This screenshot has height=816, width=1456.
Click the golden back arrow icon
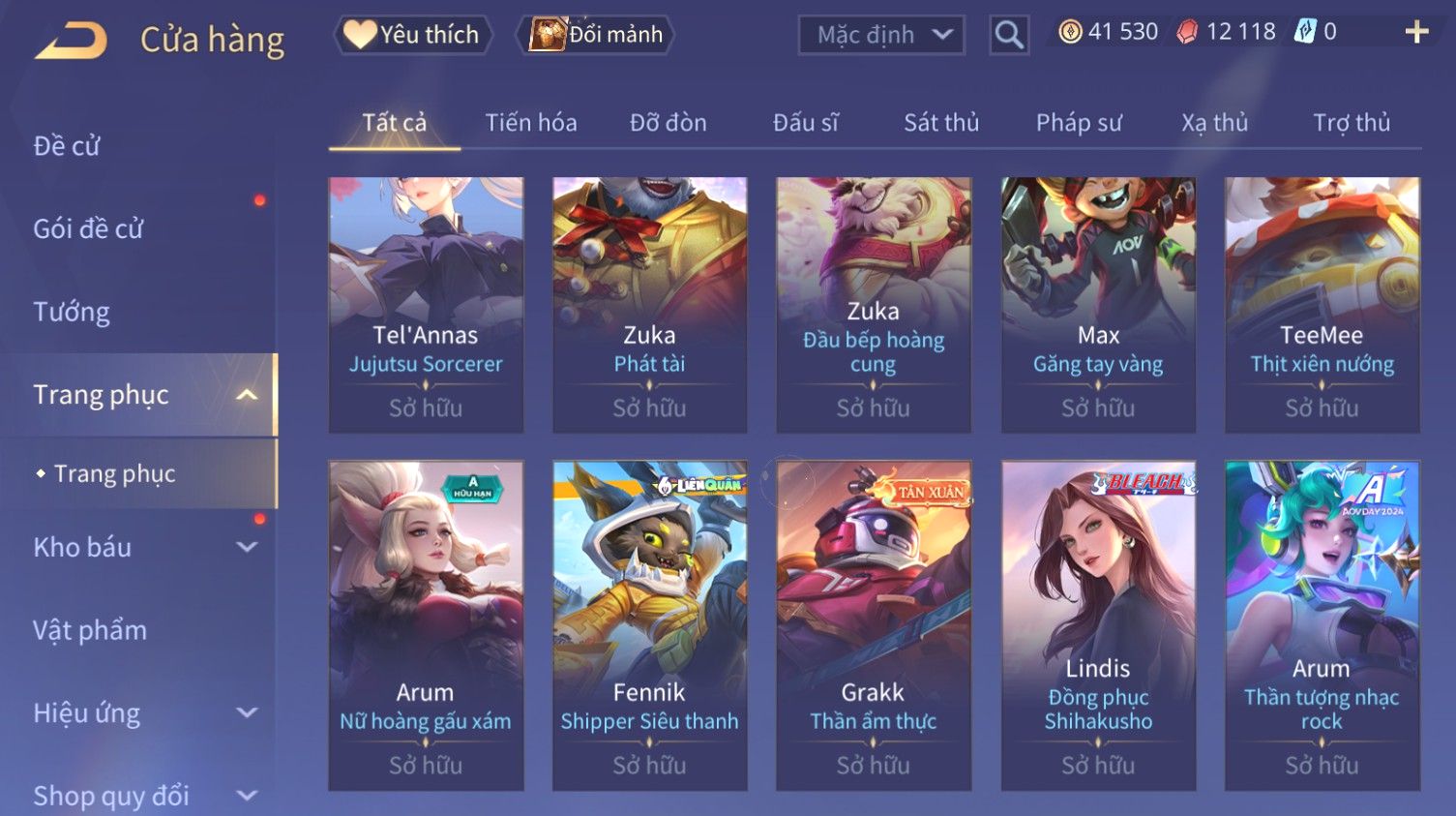pos(72,41)
